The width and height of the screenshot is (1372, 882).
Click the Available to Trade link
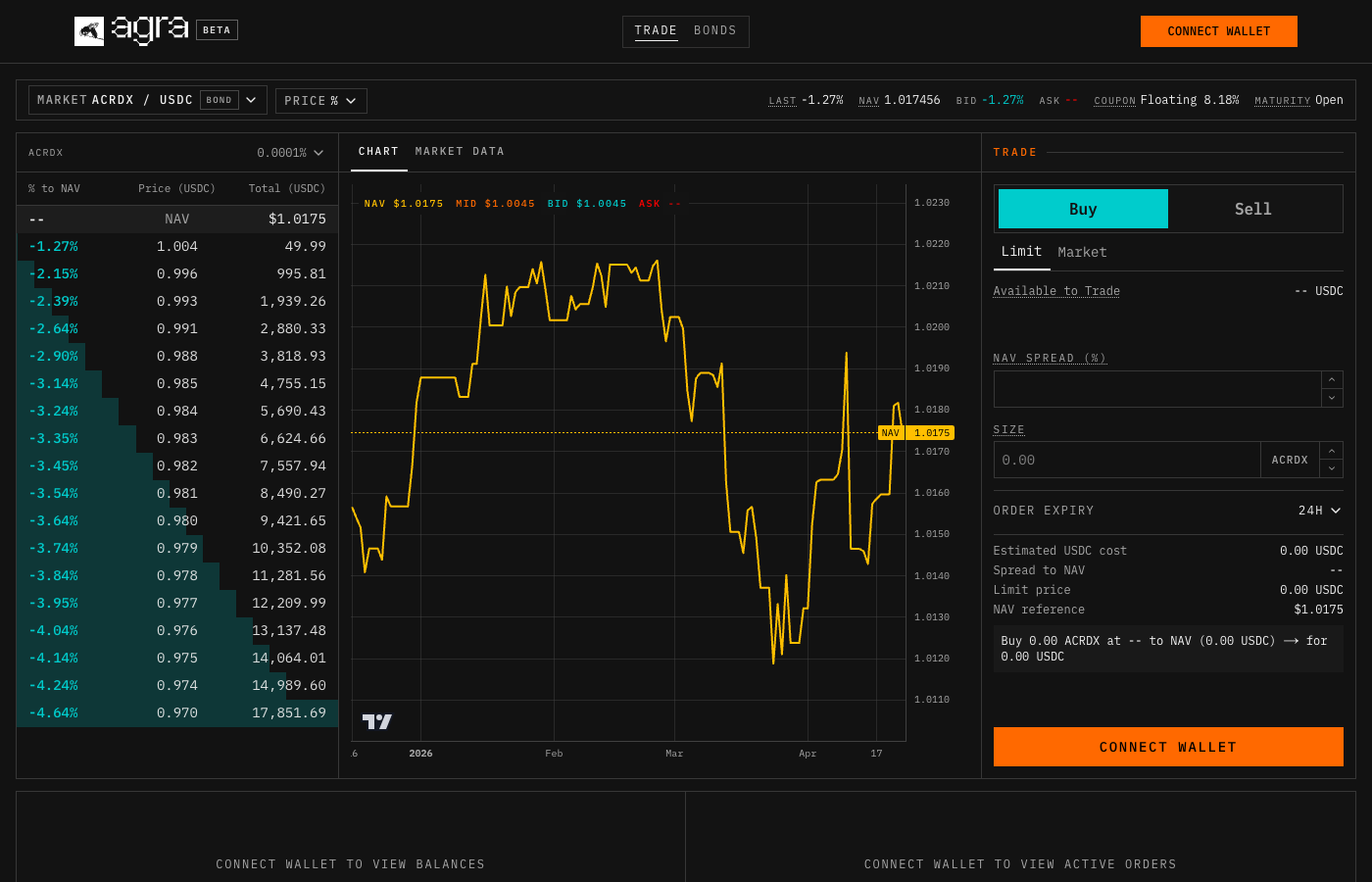click(x=1055, y=290)
